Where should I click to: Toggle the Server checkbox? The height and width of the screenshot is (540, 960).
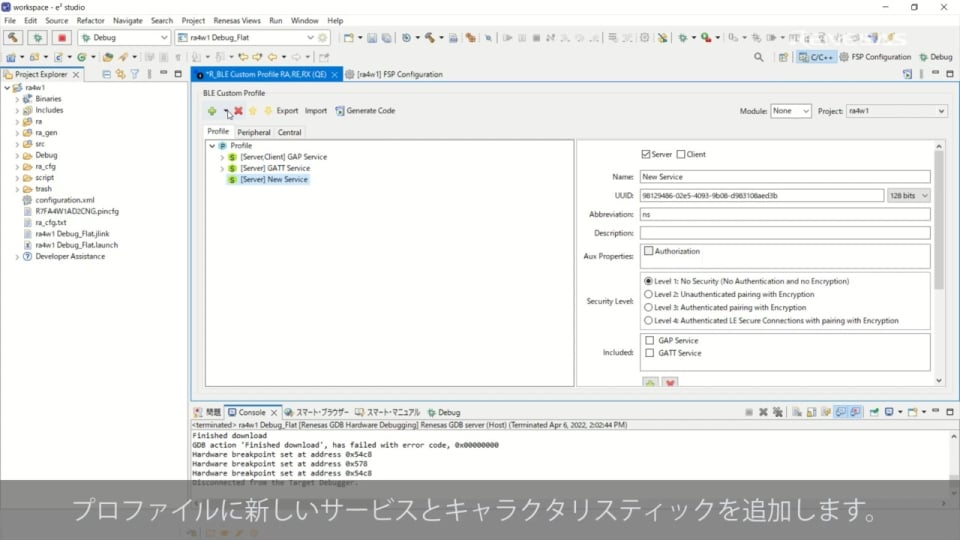pyautogui.click(x=646, y=154)
